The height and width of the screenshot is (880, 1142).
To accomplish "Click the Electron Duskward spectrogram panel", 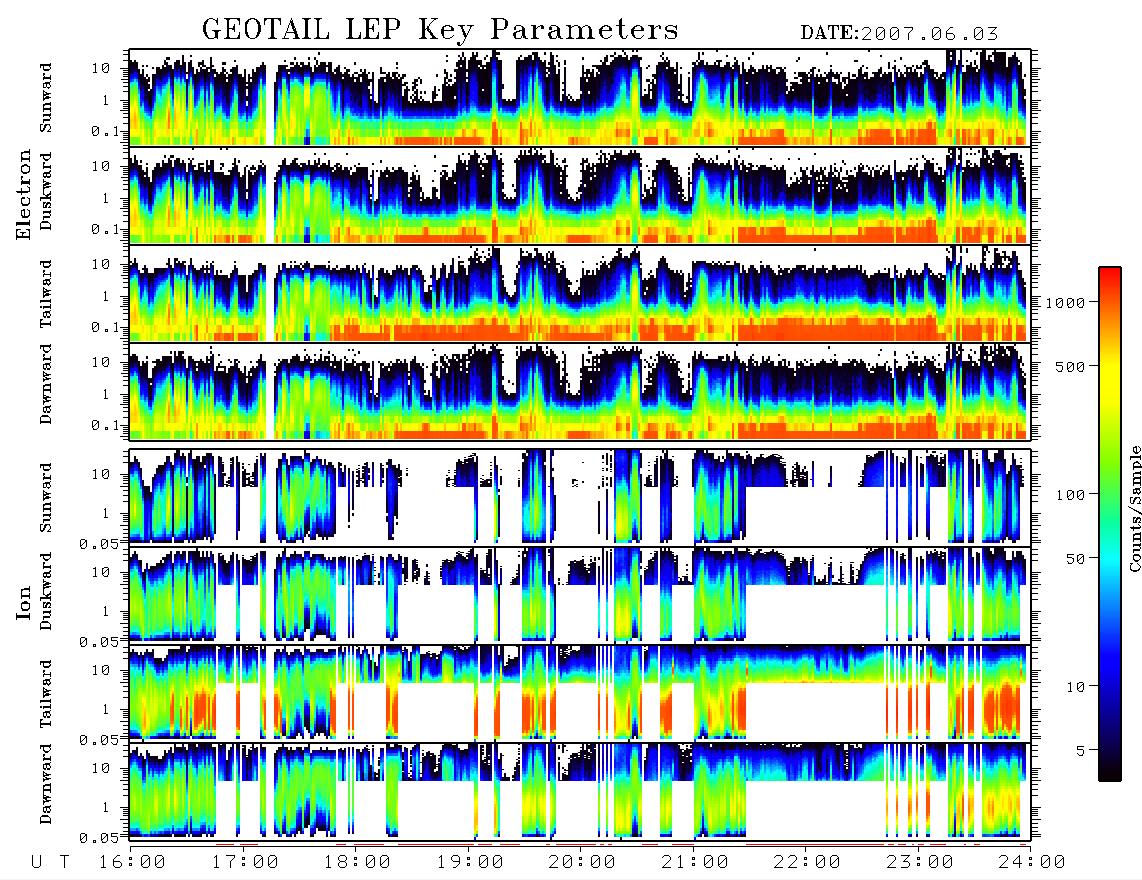I will coord(580,195).
